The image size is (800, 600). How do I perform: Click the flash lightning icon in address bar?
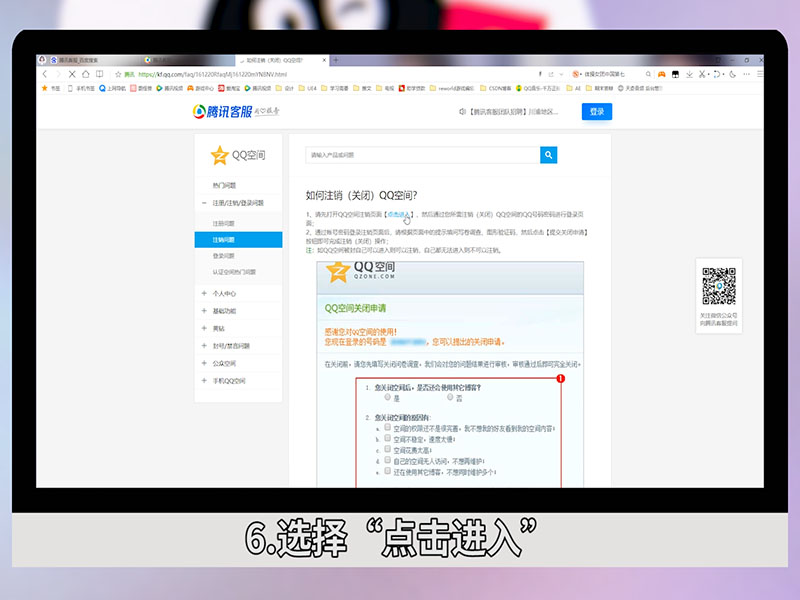click(540, 74)
